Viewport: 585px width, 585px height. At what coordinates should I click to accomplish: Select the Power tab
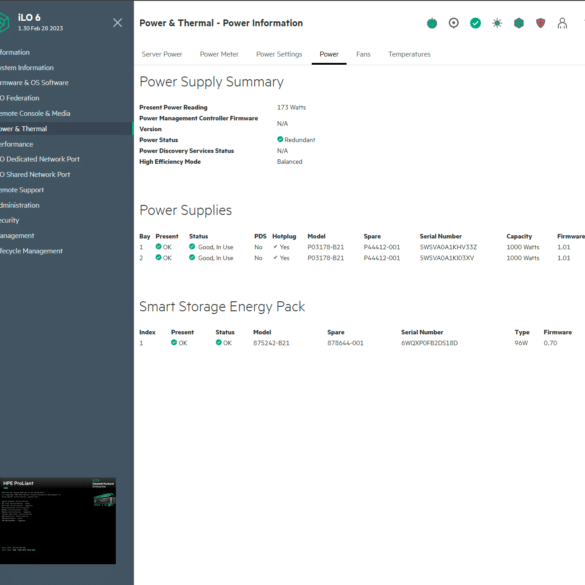point(329,54)
